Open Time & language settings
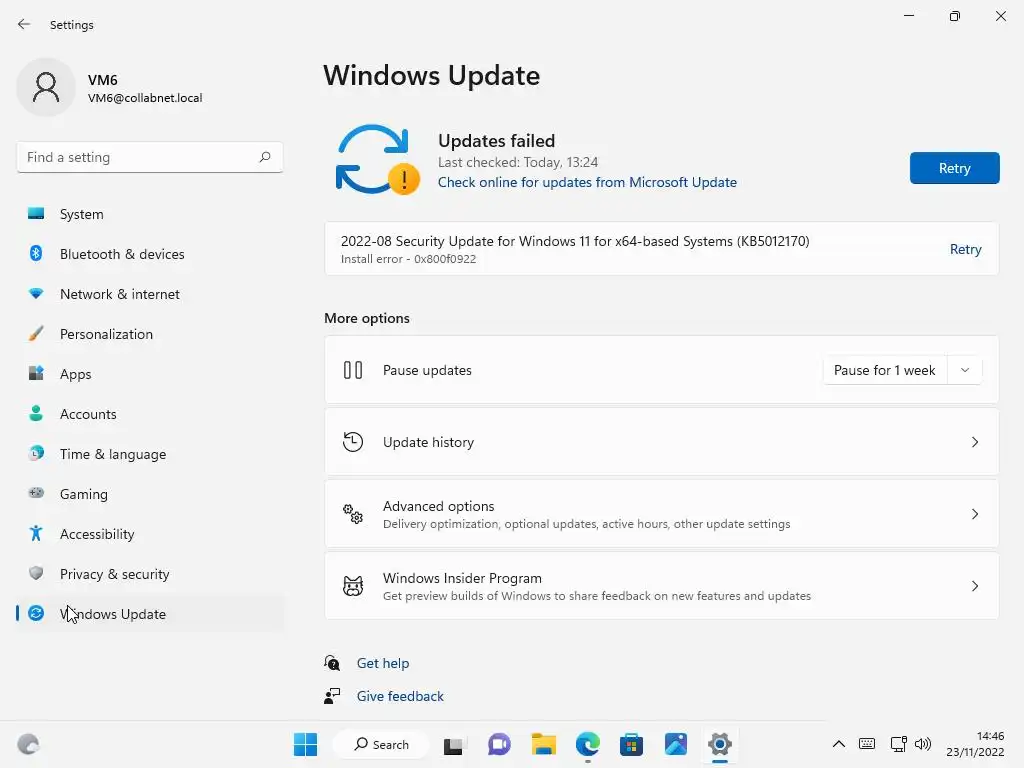 click(150, 454)
